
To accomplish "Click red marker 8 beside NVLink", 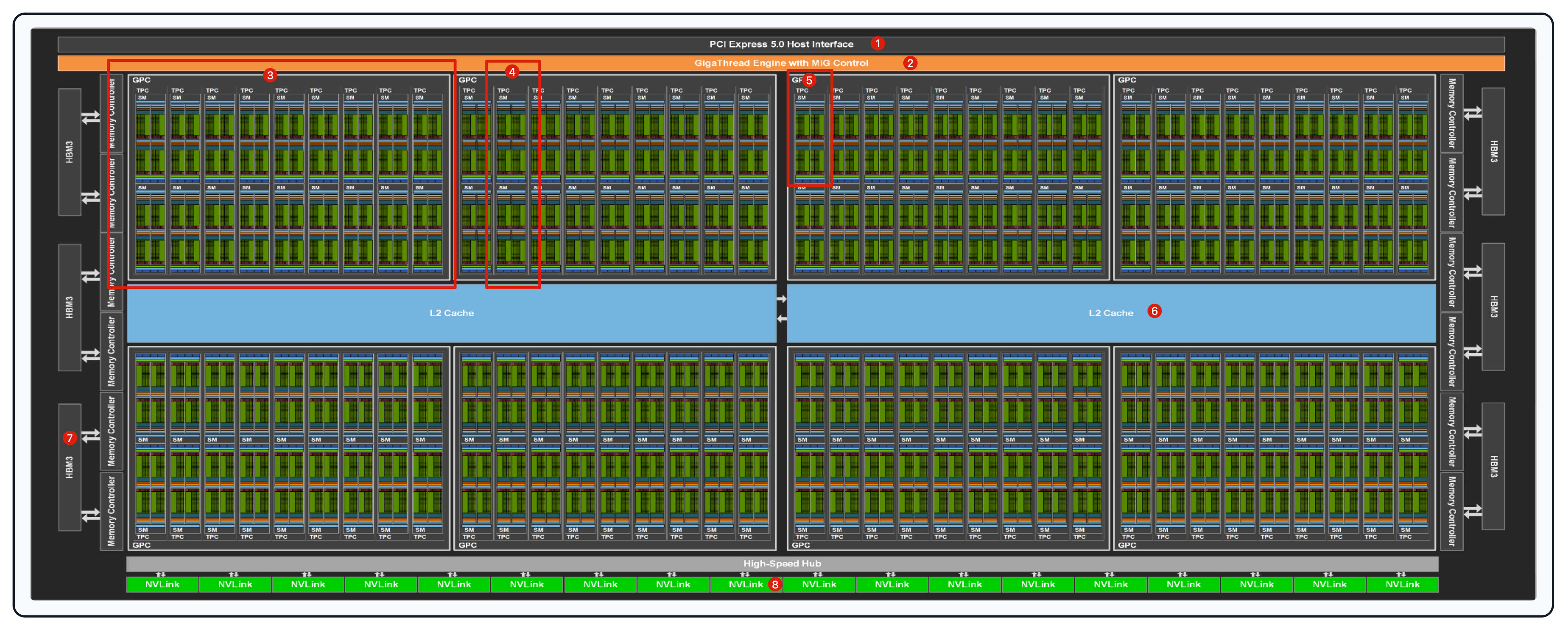I will tap(774, 584).
